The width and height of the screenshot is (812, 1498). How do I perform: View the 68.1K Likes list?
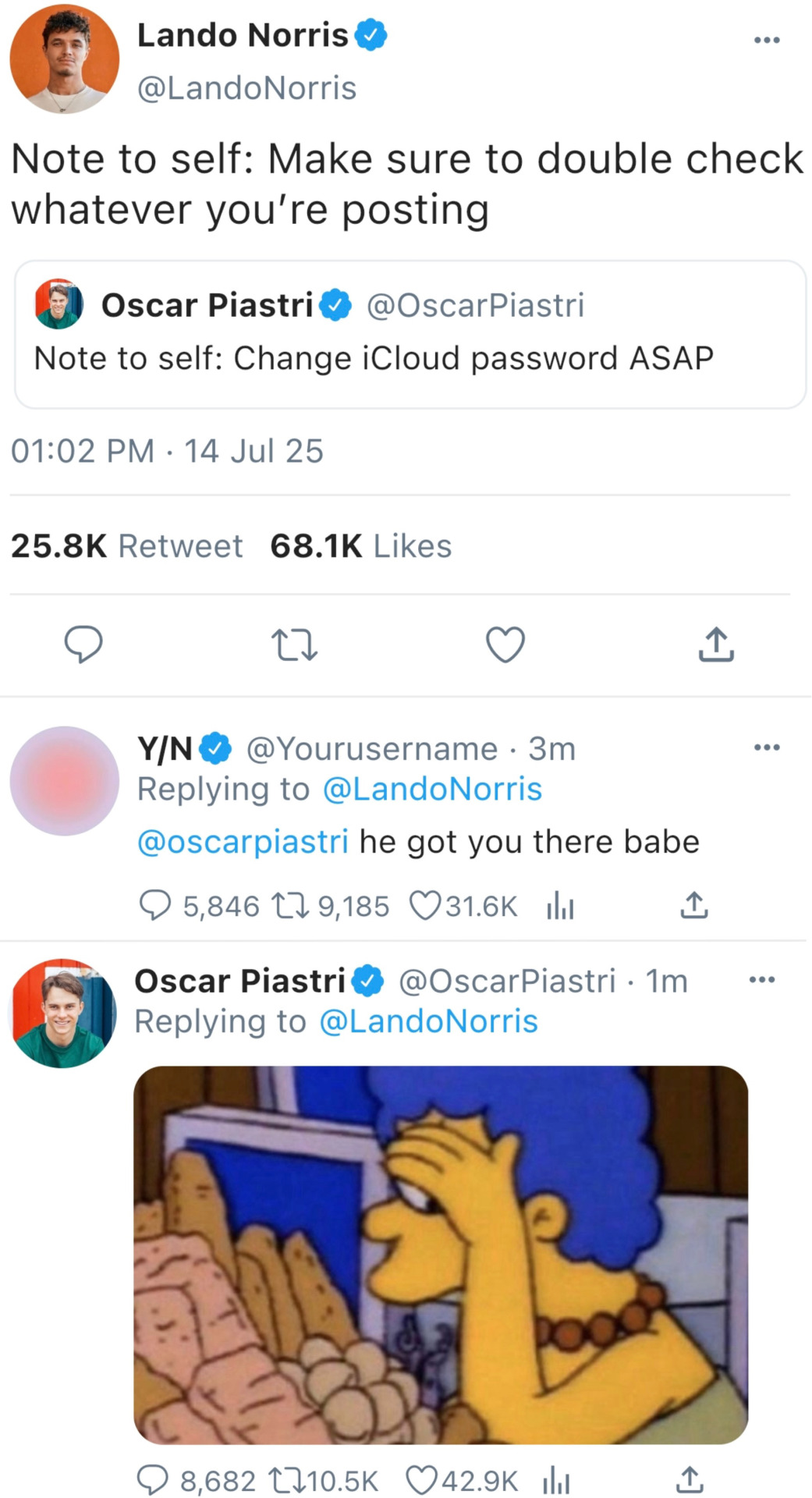point(360,546)
